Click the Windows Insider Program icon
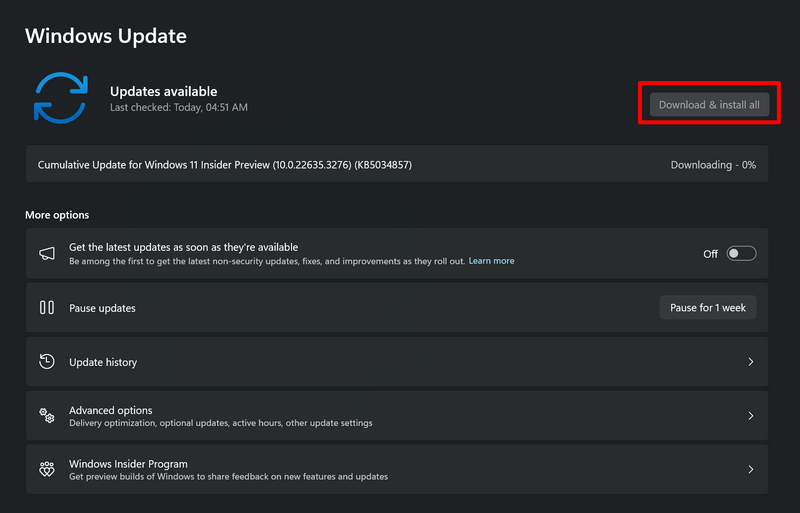 pyautogui.click(x=47, y=470)
